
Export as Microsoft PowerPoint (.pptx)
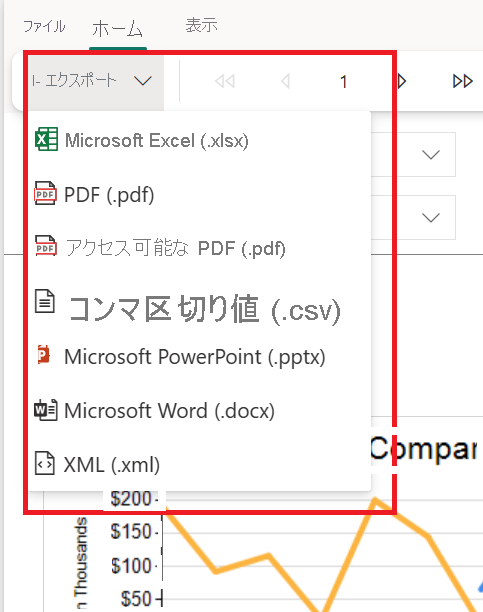pyautogui.click(x=199, y=356)
